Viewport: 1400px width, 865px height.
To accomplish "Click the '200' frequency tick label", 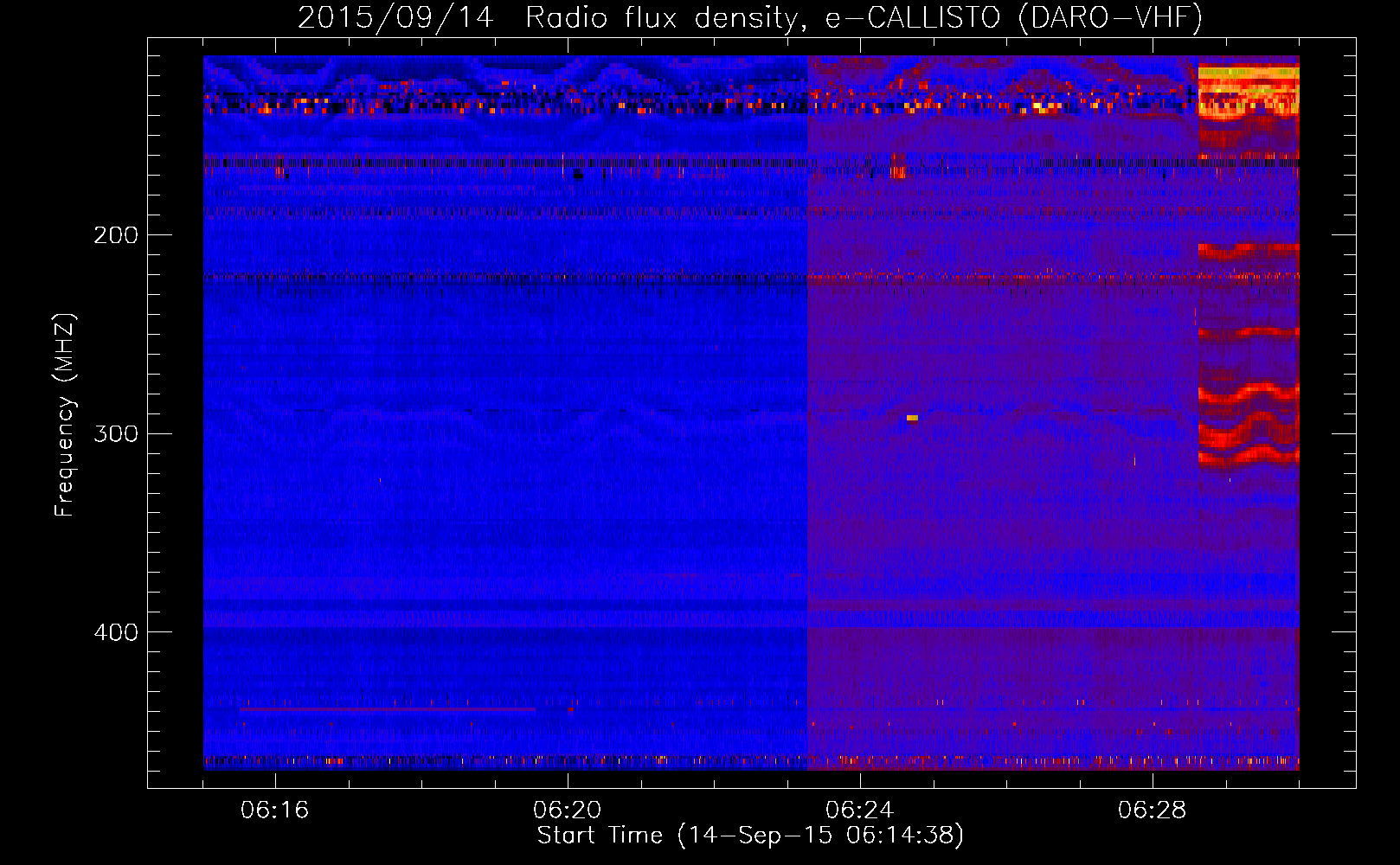I will click(x=116, y=235).
